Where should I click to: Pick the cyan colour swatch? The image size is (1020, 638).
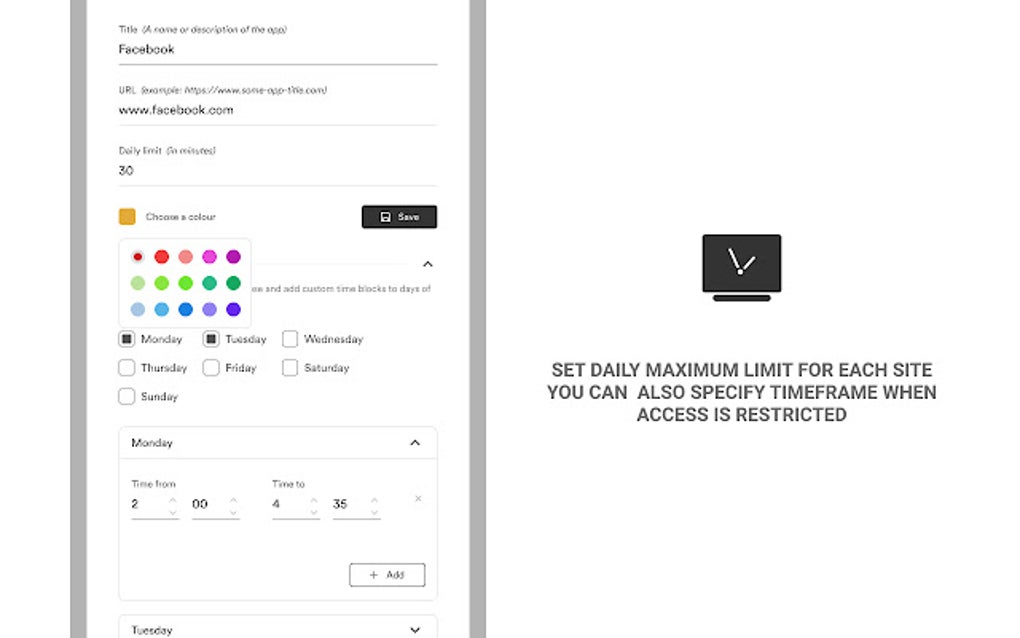pyautogui.click(x=161, y=309)
